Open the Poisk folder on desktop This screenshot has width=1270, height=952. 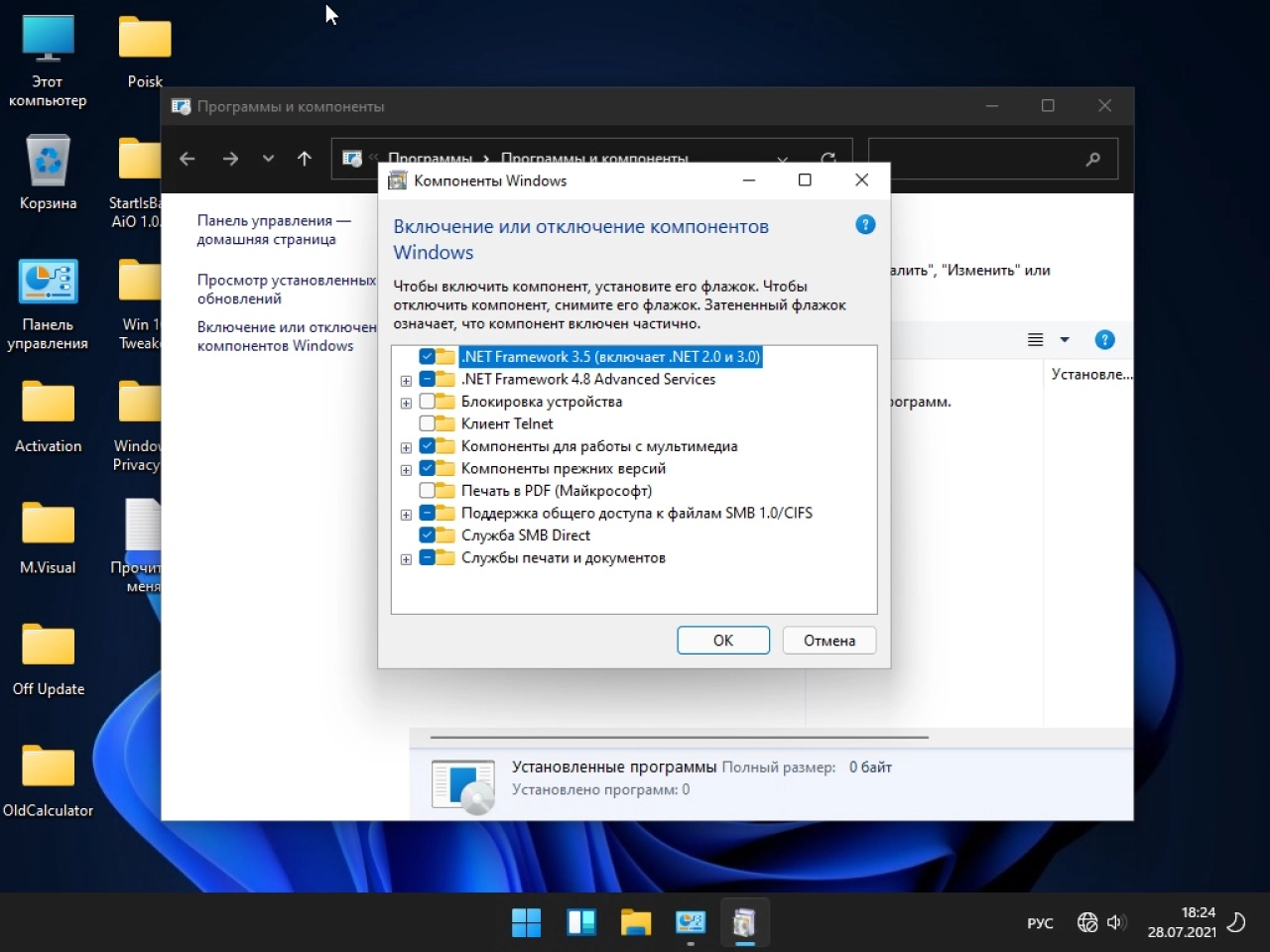145,53
